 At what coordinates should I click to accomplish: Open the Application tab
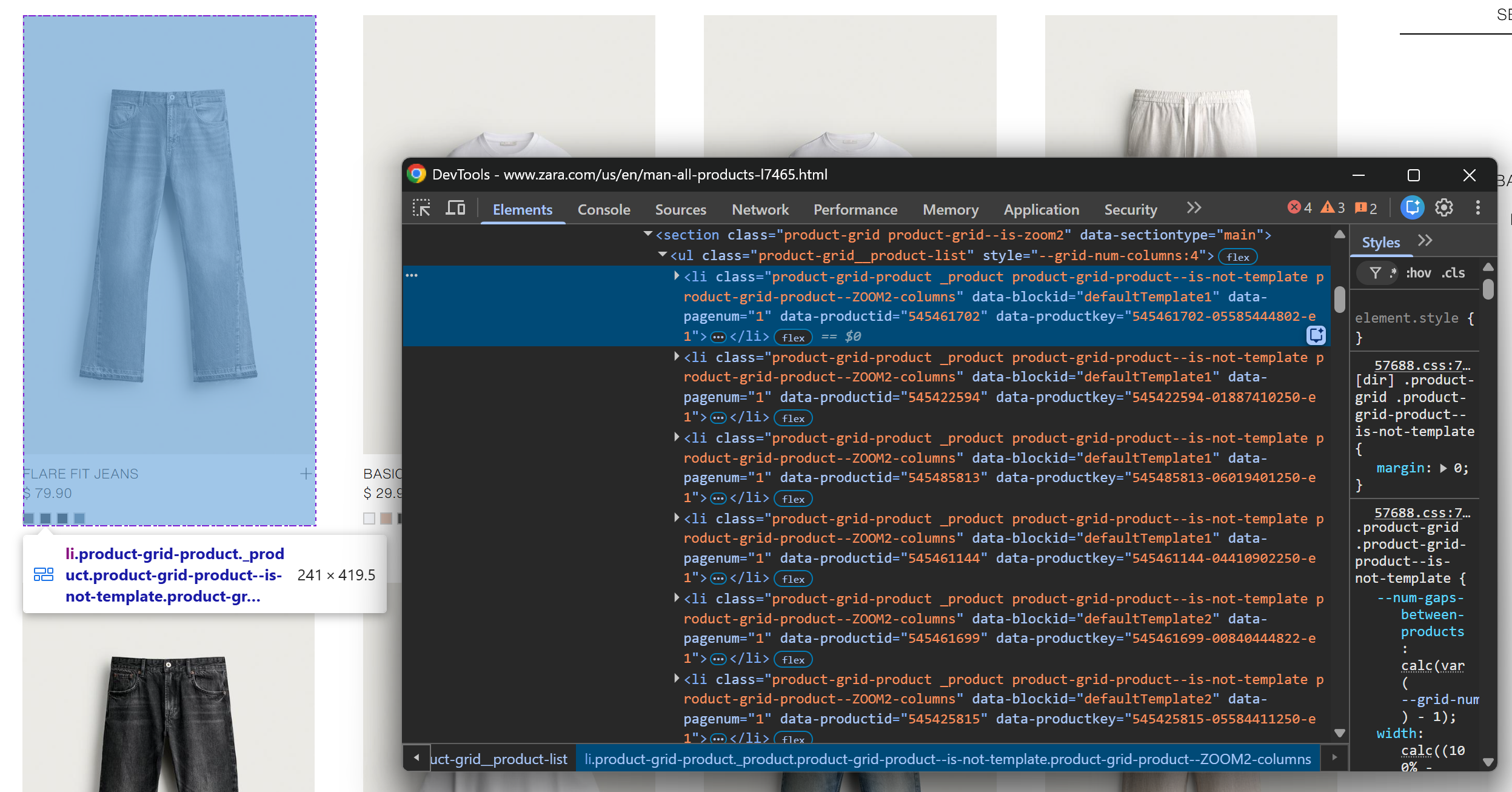click(x=1042, y=209)
